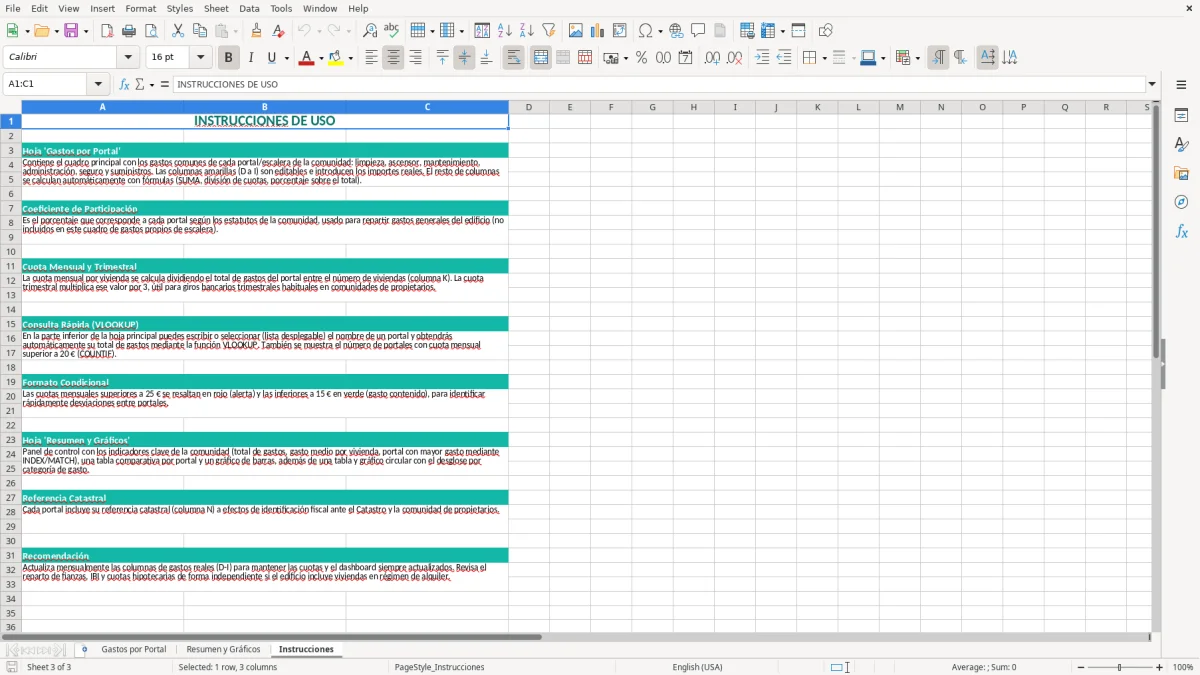Click English (USA) language in status bar
1200x675 pixels.
(697, 667)
